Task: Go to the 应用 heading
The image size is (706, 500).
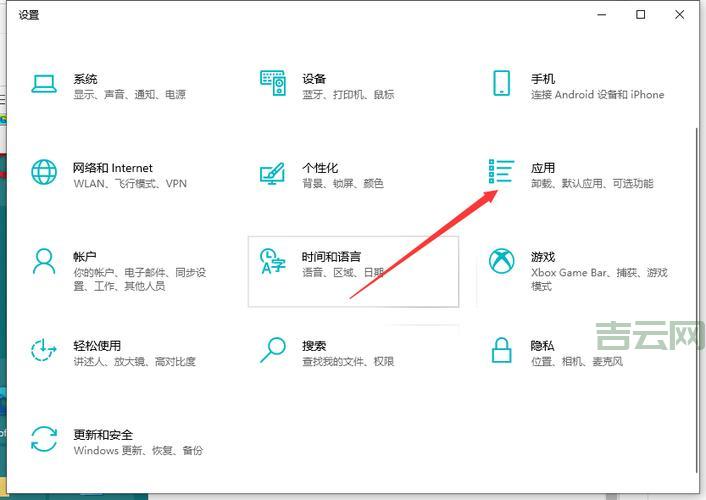Action: [543, 168]
